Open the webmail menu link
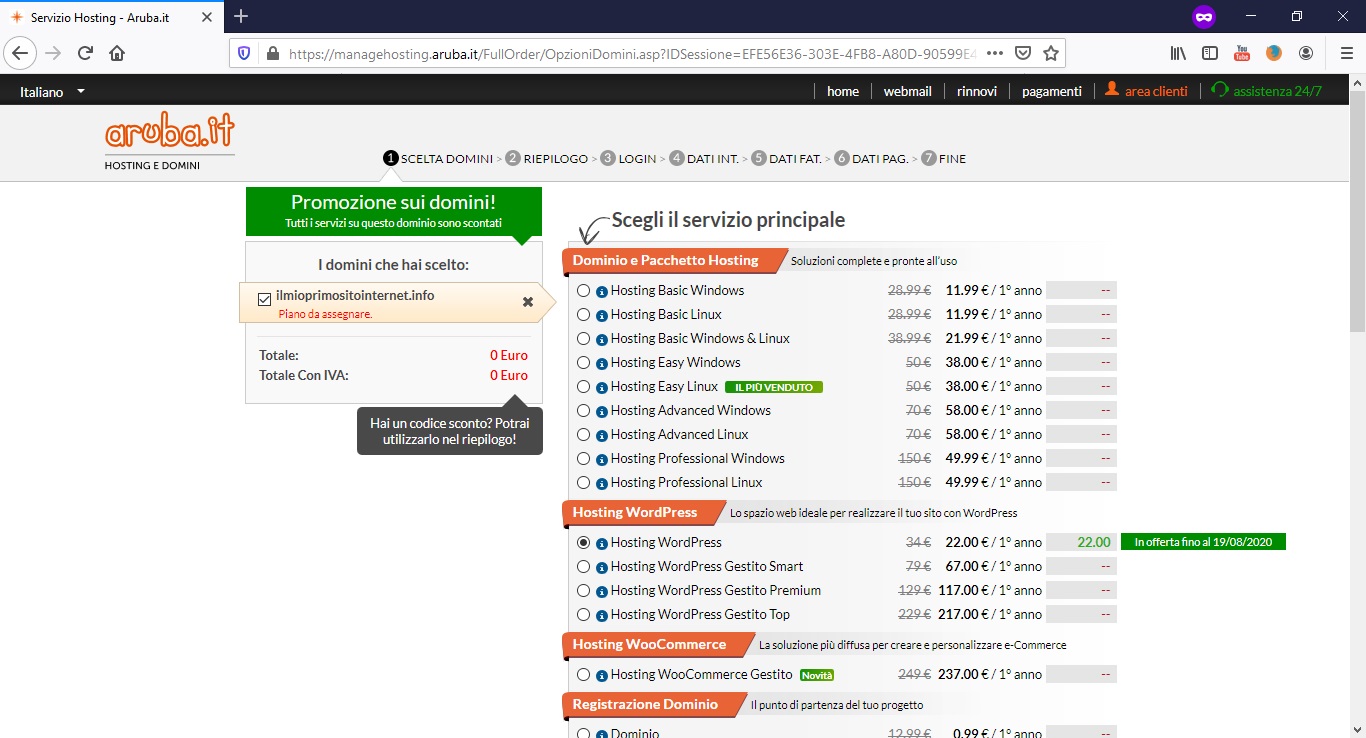Image resolution: width=1366 pixels, height=738 pixels. (x=907, y=91)
